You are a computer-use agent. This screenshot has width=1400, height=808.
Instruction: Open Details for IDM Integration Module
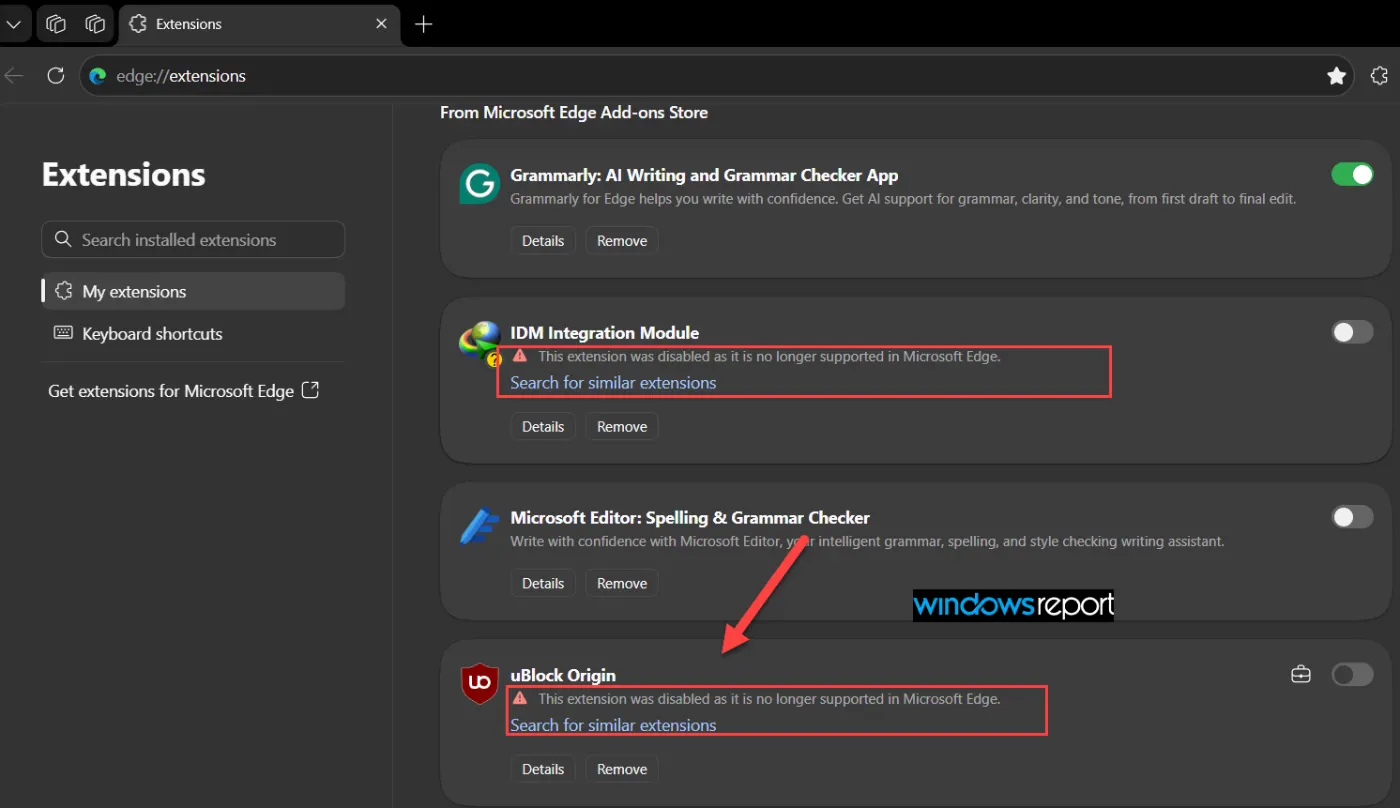[543, 427]
